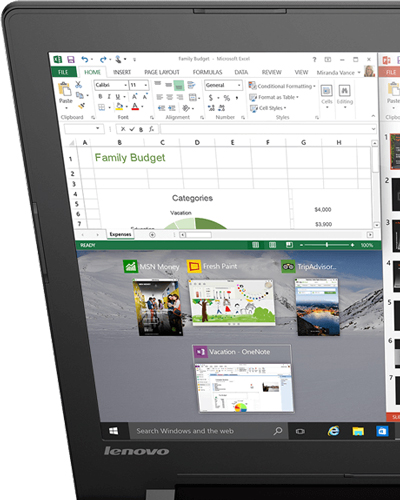Switch to Normal view in status bar
The image size is (400, 500).
(x=255, y=245)
